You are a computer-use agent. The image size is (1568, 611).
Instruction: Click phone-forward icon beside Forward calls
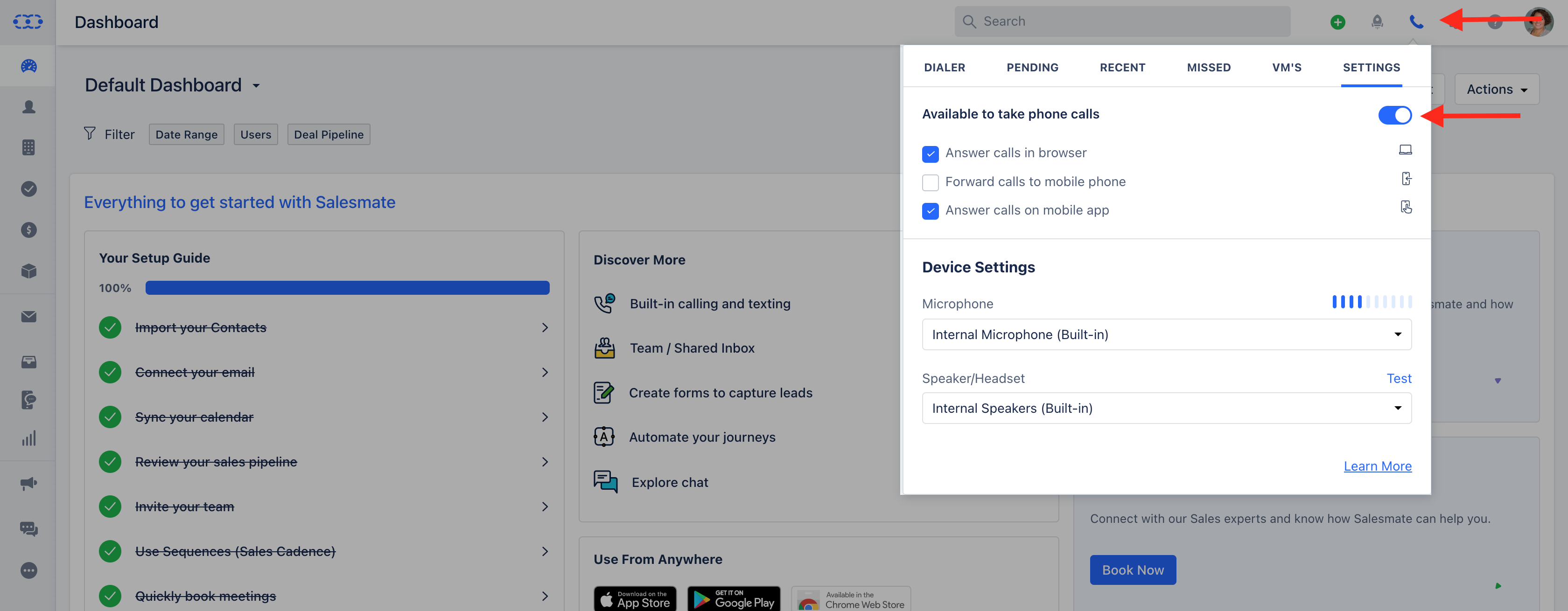click(x=1406, y=178)
